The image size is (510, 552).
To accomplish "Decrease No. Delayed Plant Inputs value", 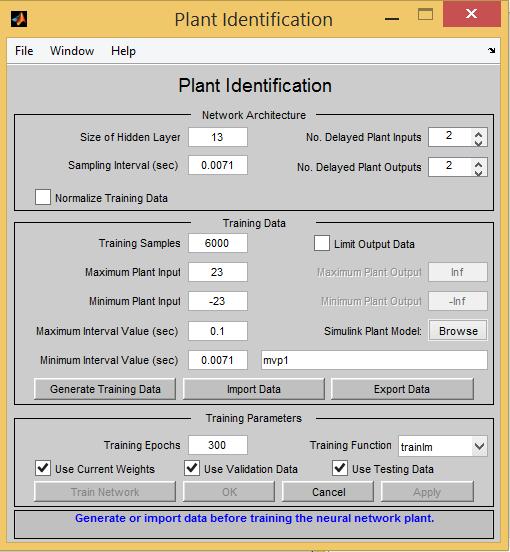I will pos(478,142).
